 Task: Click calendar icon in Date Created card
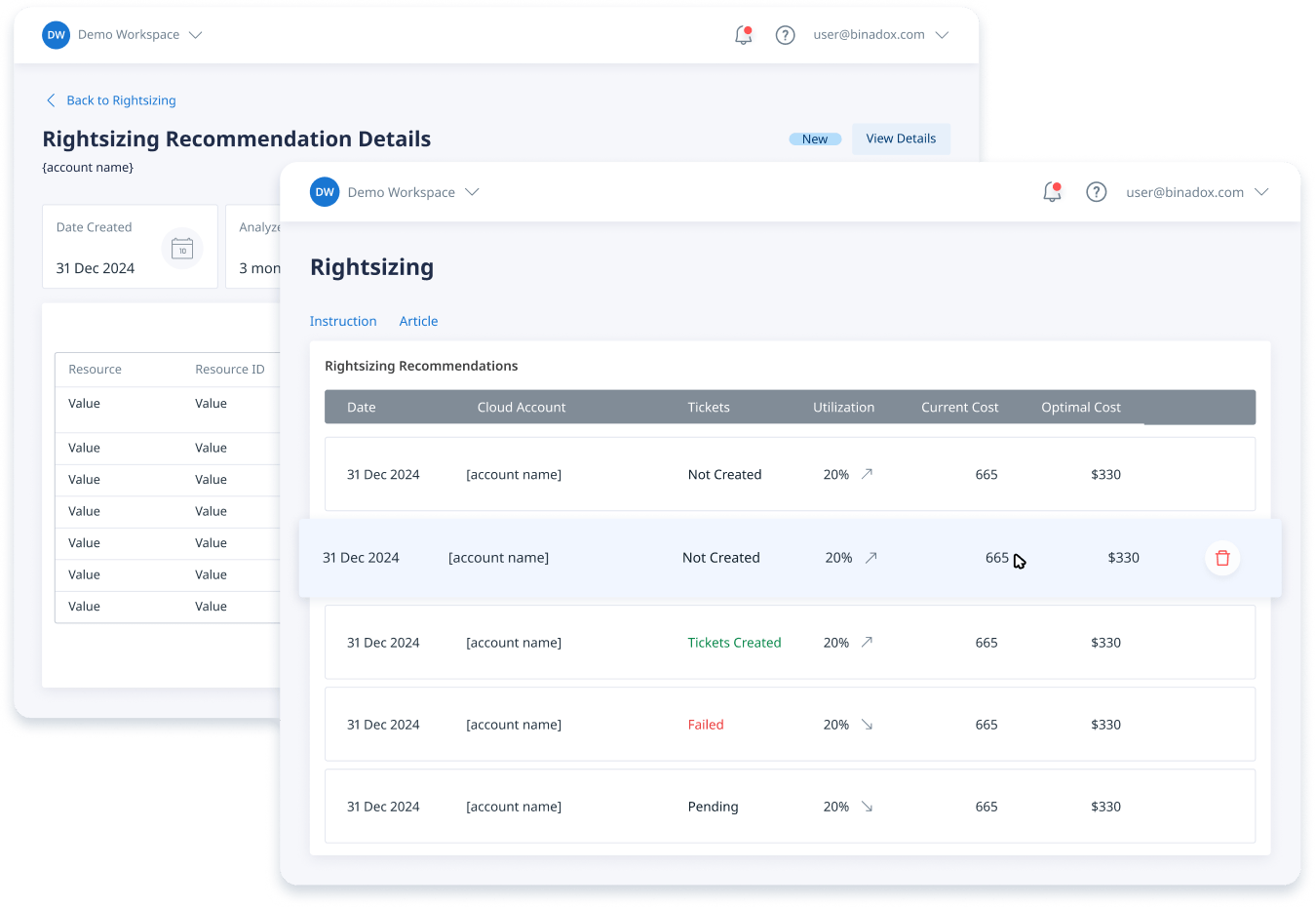[x=182, y=249]
